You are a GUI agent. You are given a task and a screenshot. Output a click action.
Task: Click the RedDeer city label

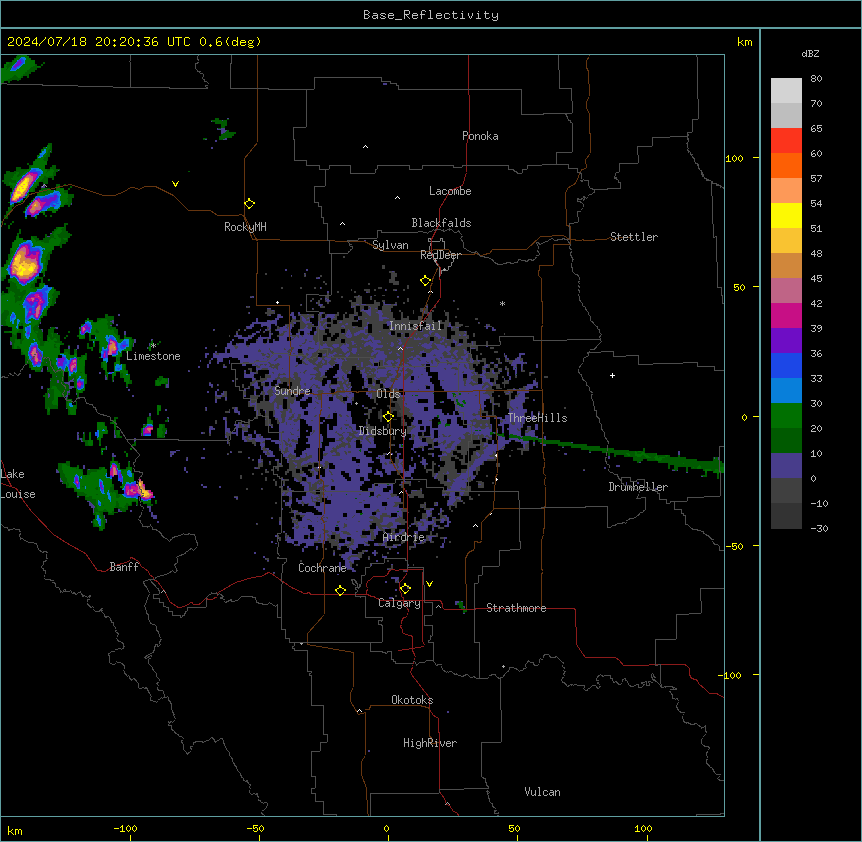(x=440, y=255)
